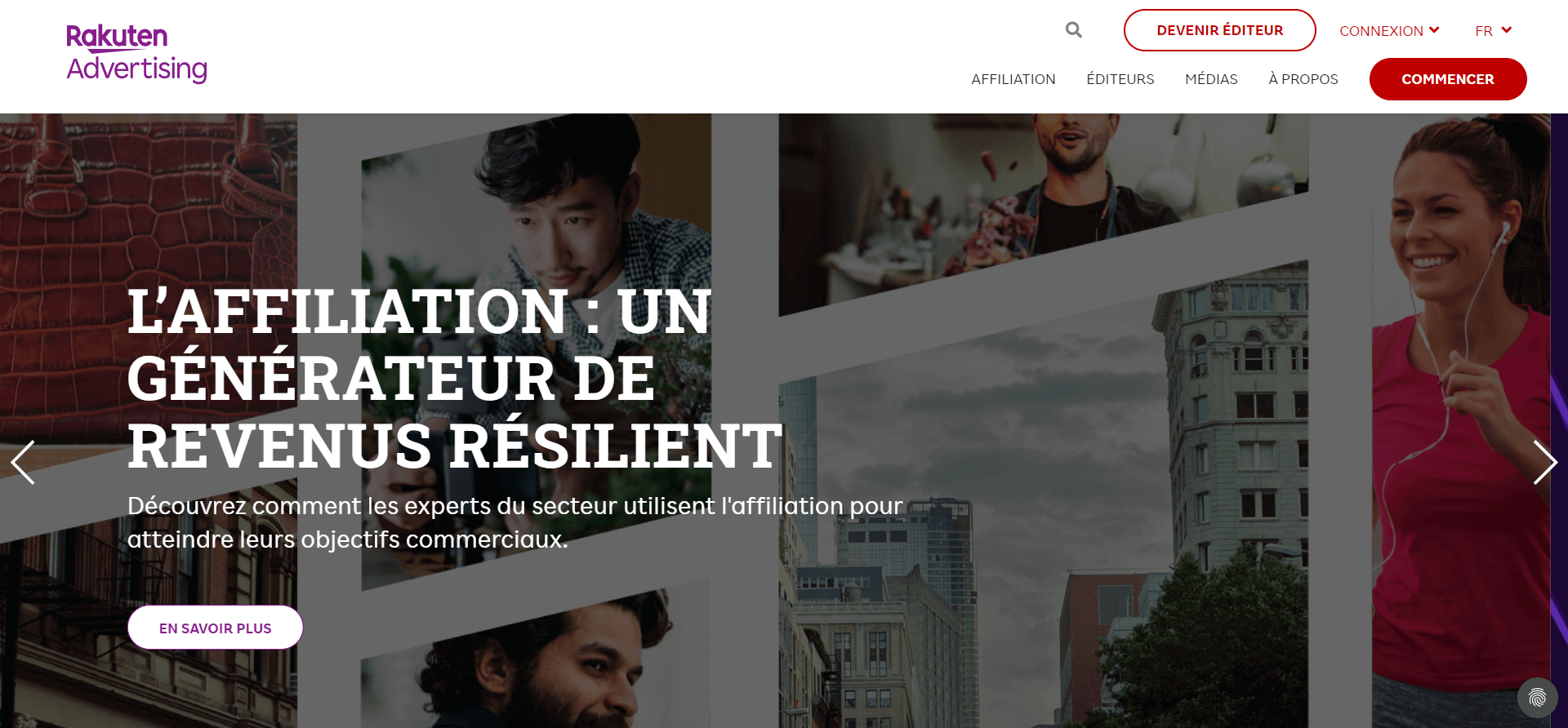Open the fingerprint privacy settings icon
The width and height of the screenshot is (1568, 728).
click(1538, 698)
